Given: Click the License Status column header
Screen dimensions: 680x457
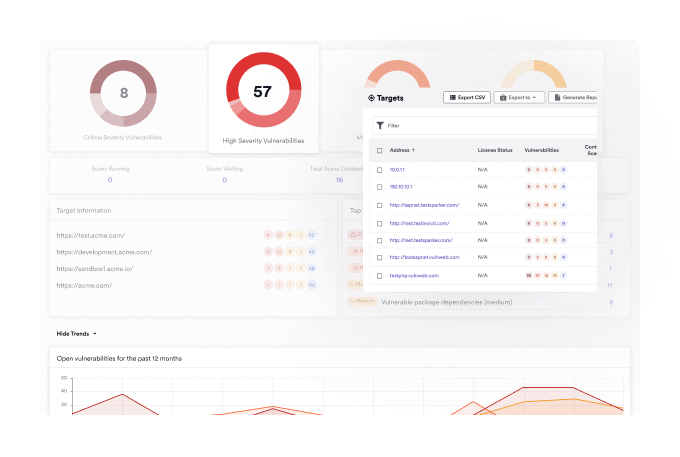Looking at the screenshot, I should coord(495,150).
